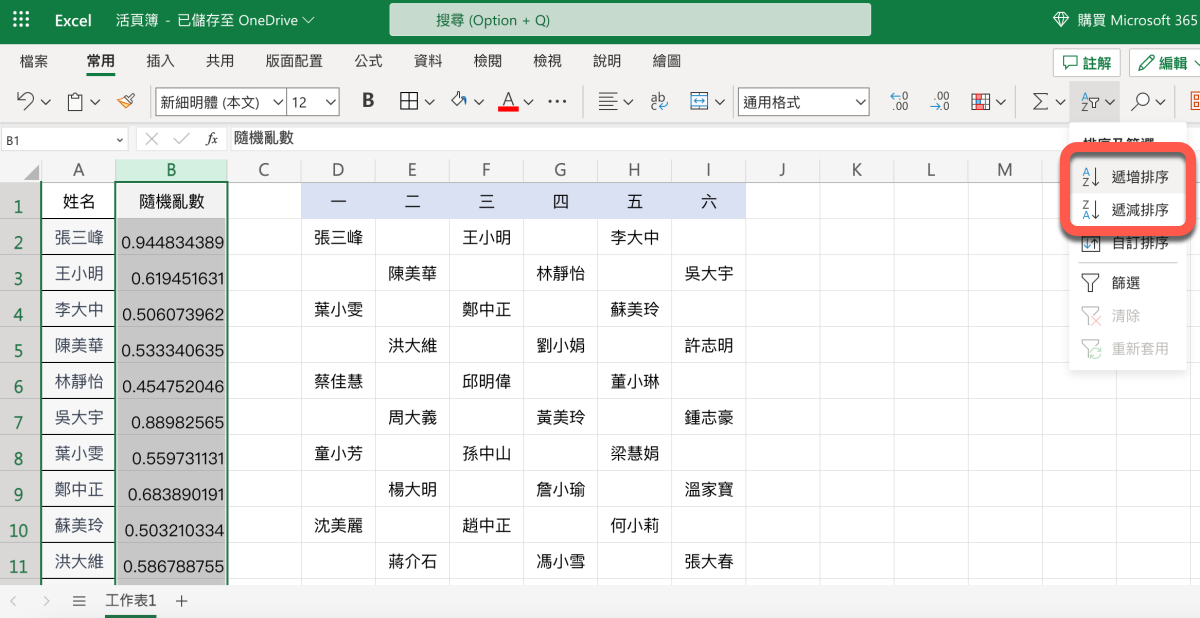Add a new sheet with plus icon

[181, 601]
